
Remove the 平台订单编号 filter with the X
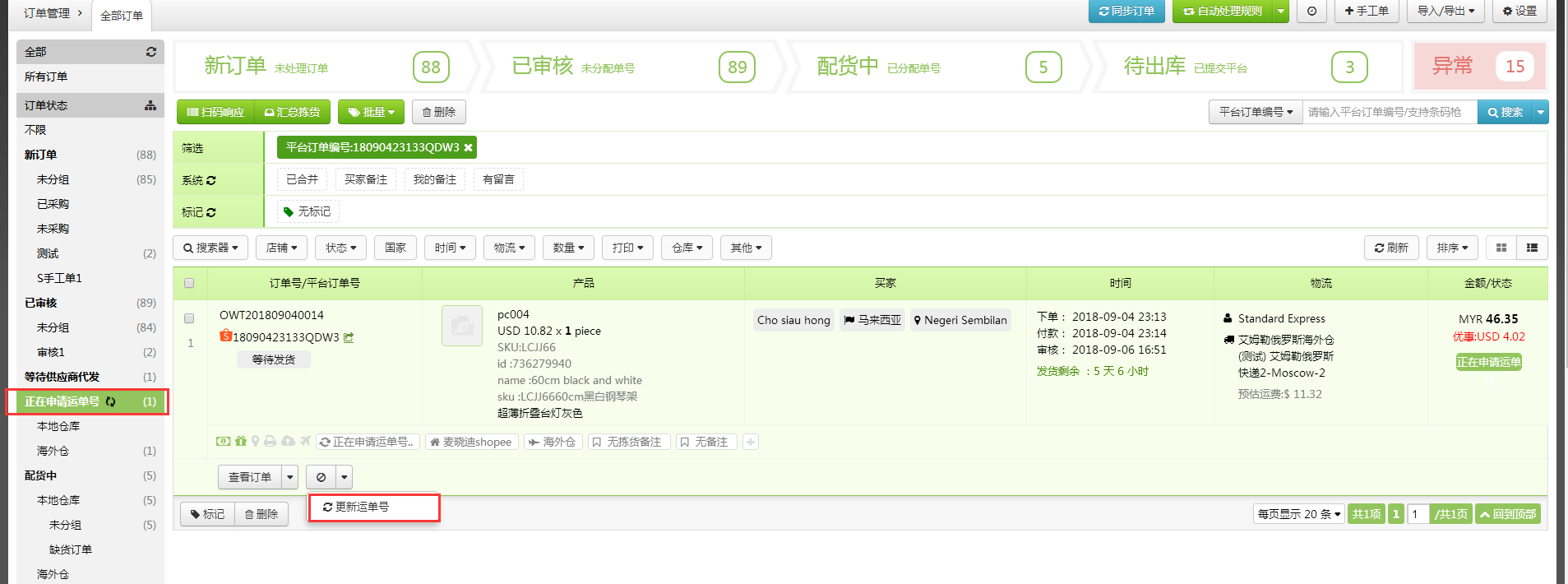468,148
